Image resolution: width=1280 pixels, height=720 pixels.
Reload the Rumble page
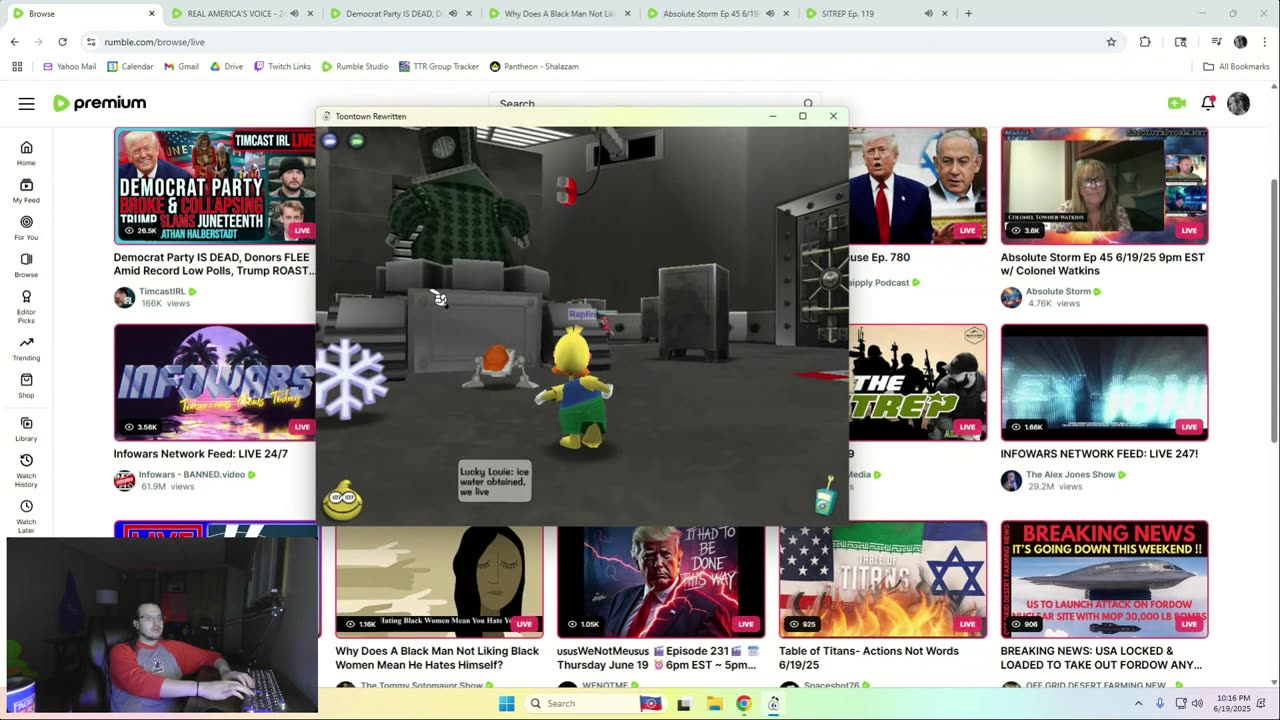(x=62, y=42)
